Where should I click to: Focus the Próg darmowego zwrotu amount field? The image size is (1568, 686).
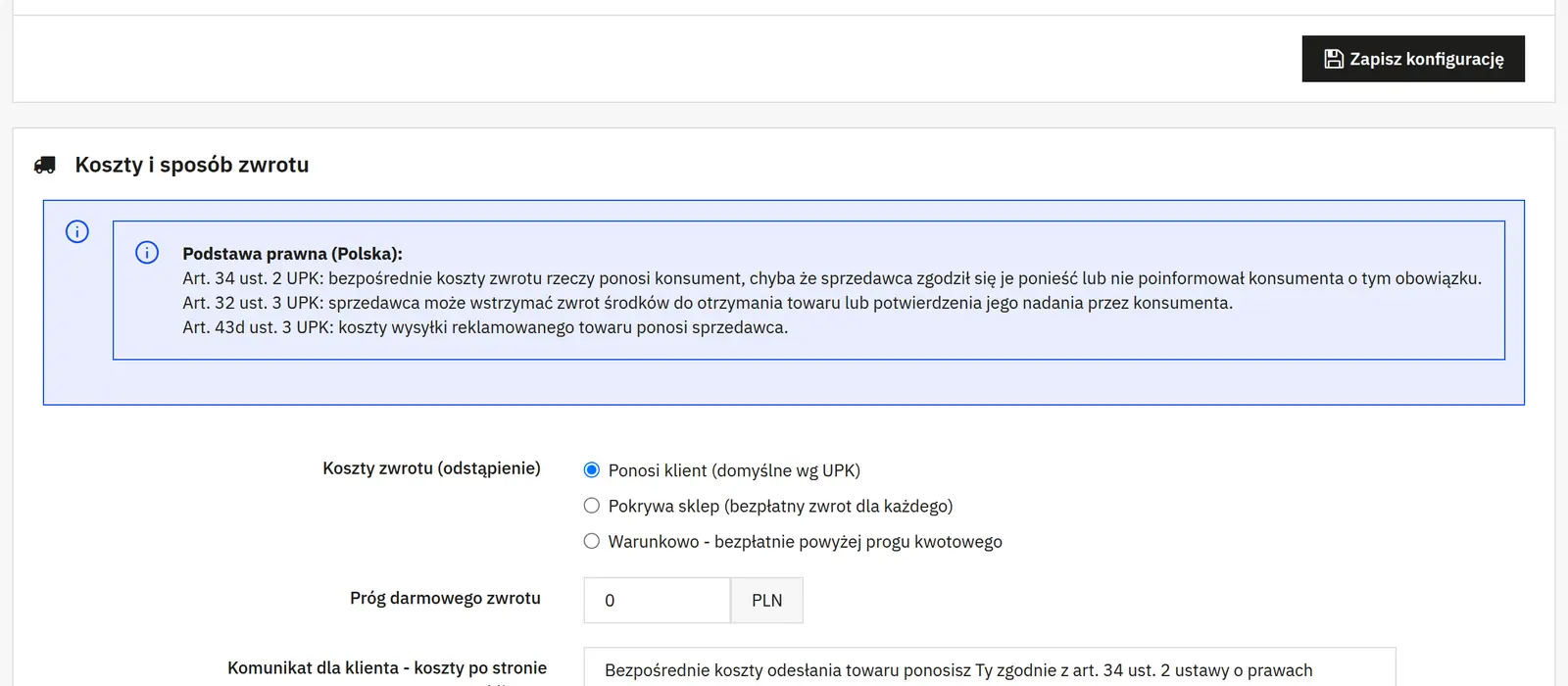pyautogui.click(x=657, y=601)
